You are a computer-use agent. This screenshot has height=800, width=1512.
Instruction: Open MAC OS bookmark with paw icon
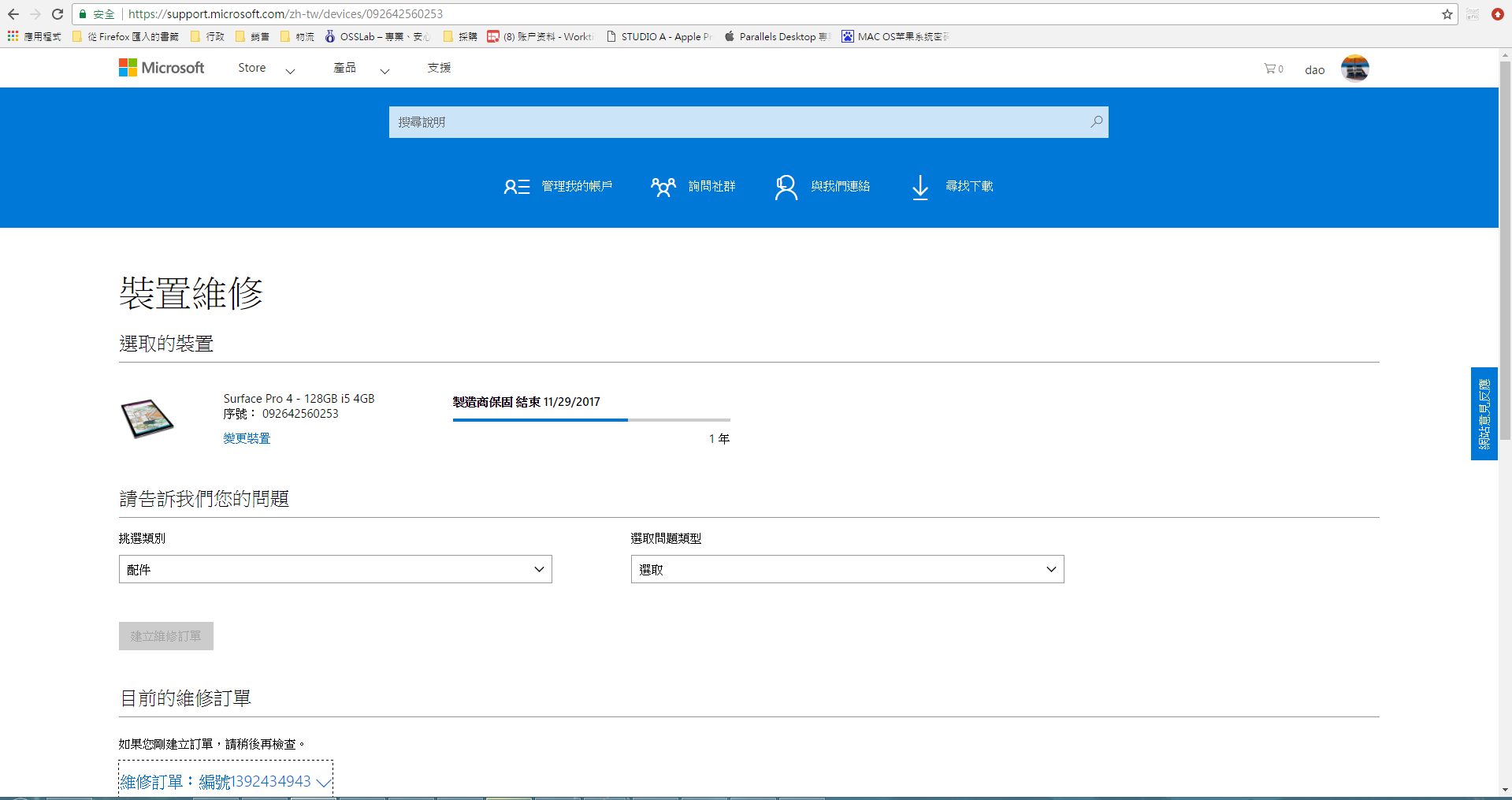coord(895,36)
